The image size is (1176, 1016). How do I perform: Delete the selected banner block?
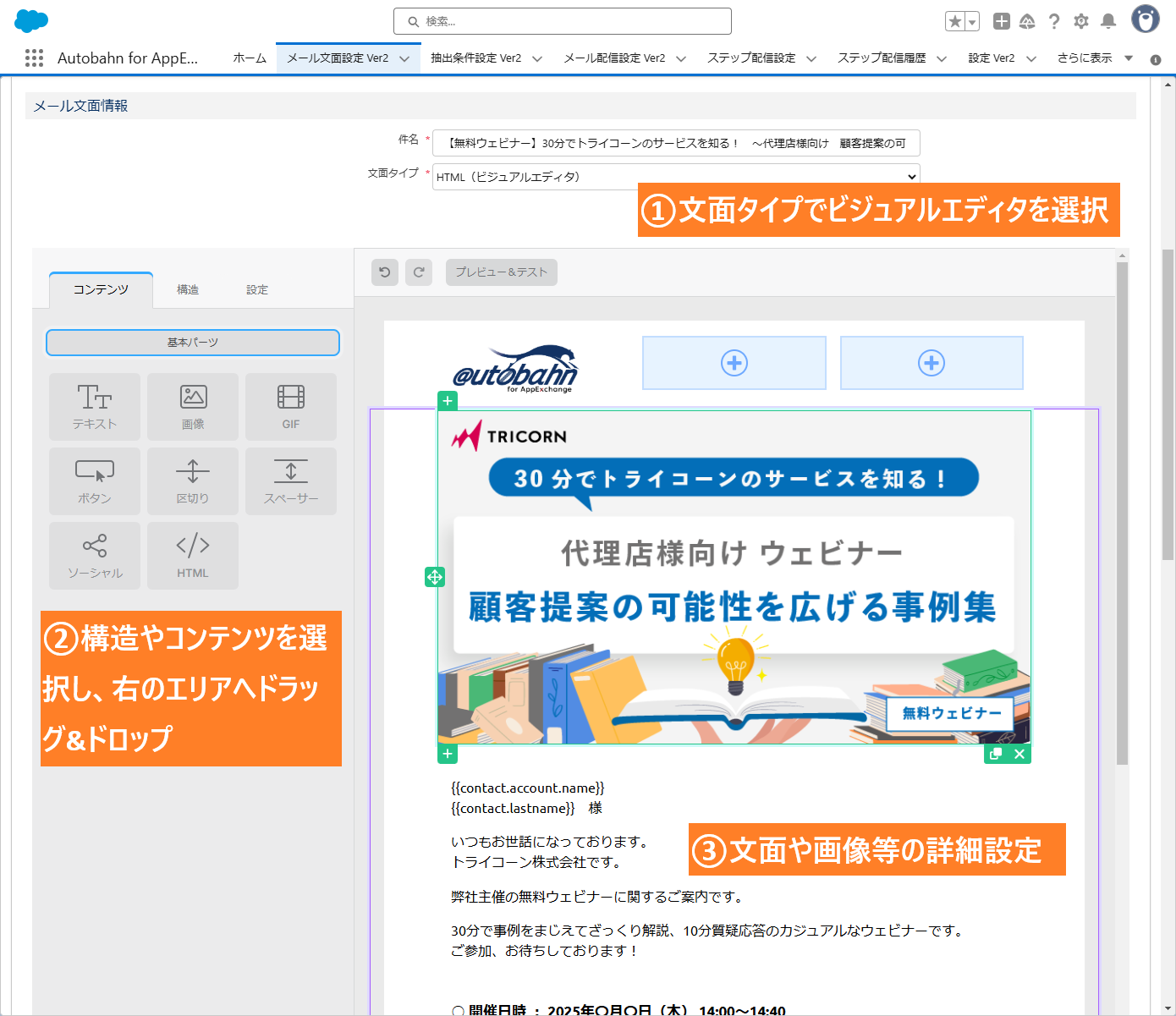[x=1019, y=754]
